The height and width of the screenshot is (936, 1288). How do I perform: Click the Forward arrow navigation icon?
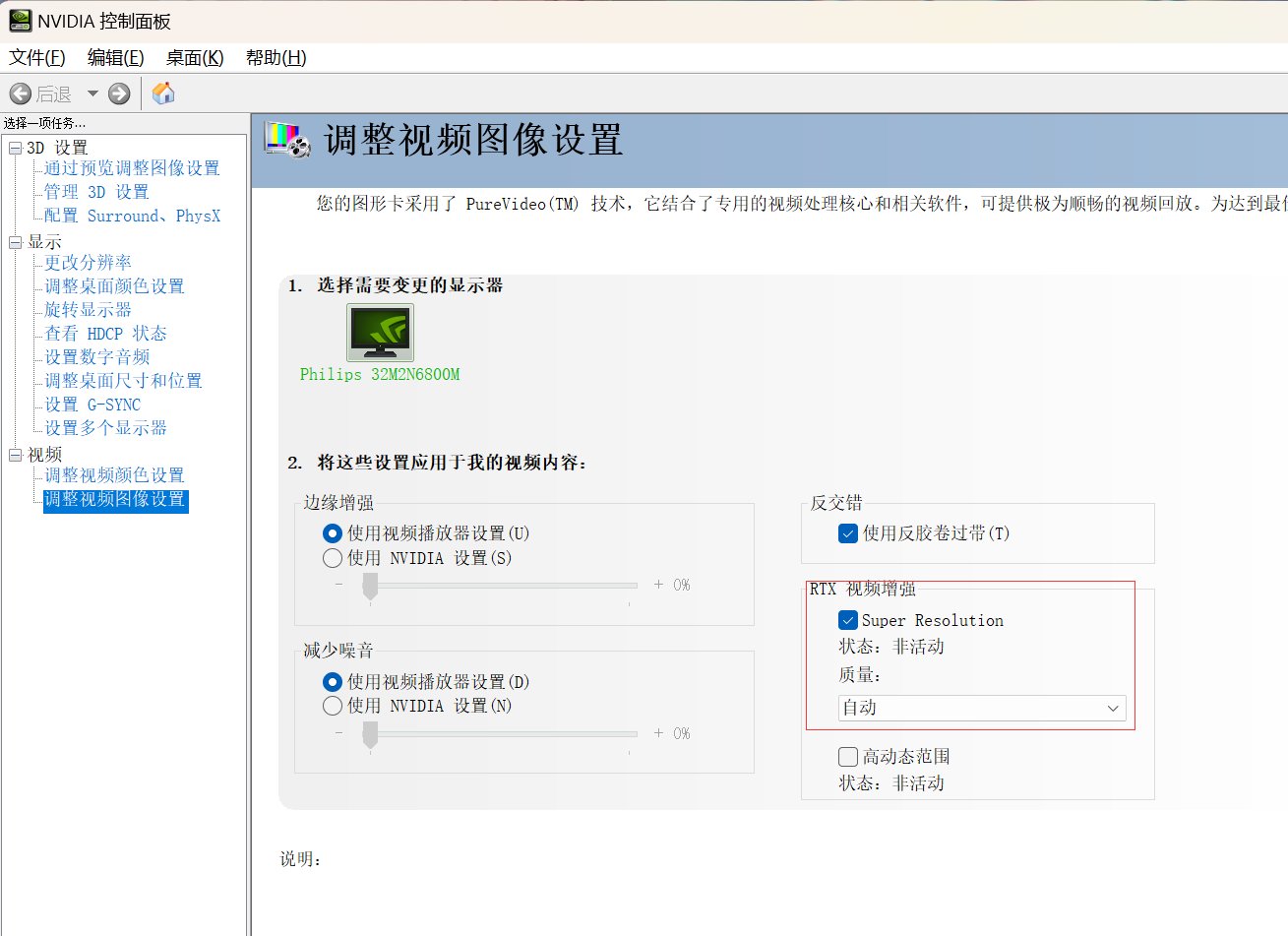(119, 94)
